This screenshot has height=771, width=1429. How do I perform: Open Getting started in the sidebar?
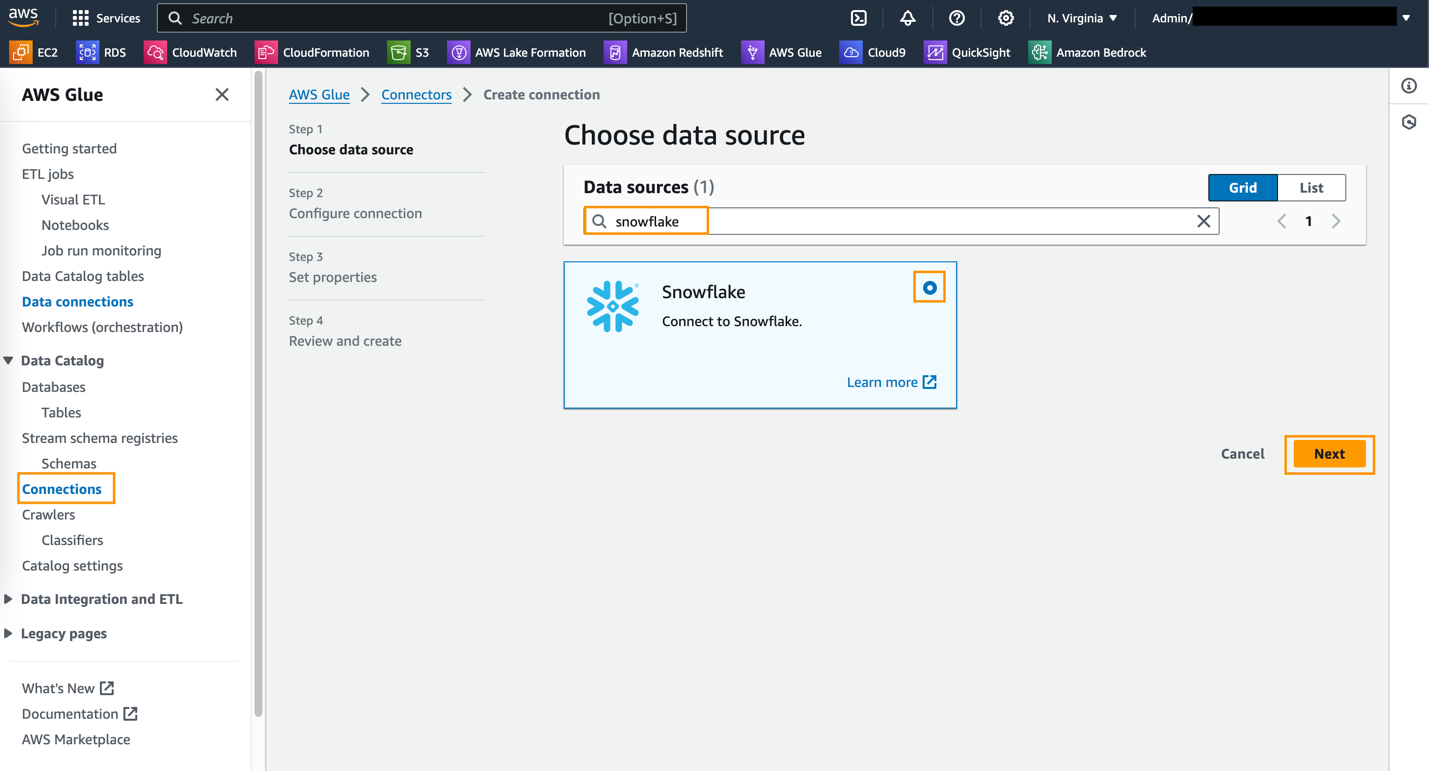tap(69, 149)
